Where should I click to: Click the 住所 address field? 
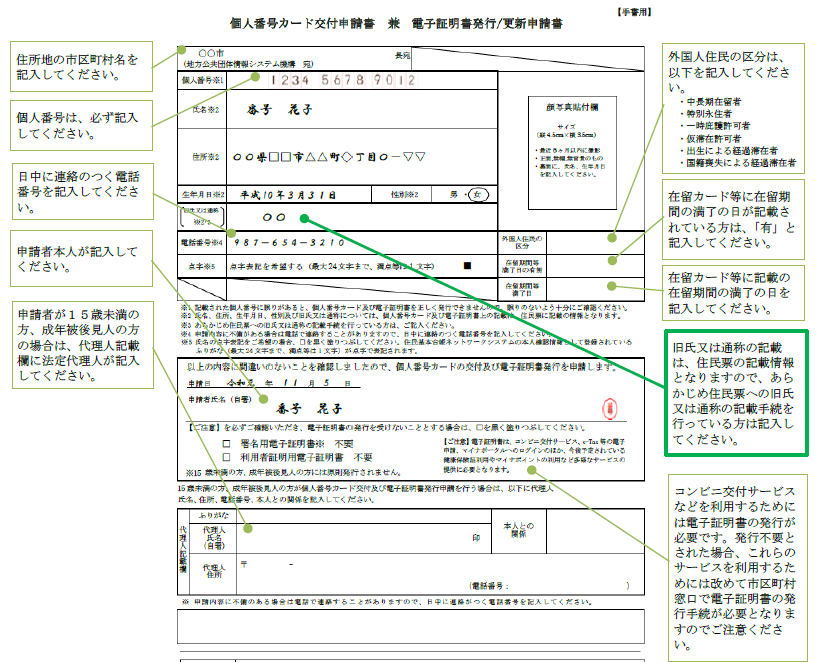click(362, 157)
